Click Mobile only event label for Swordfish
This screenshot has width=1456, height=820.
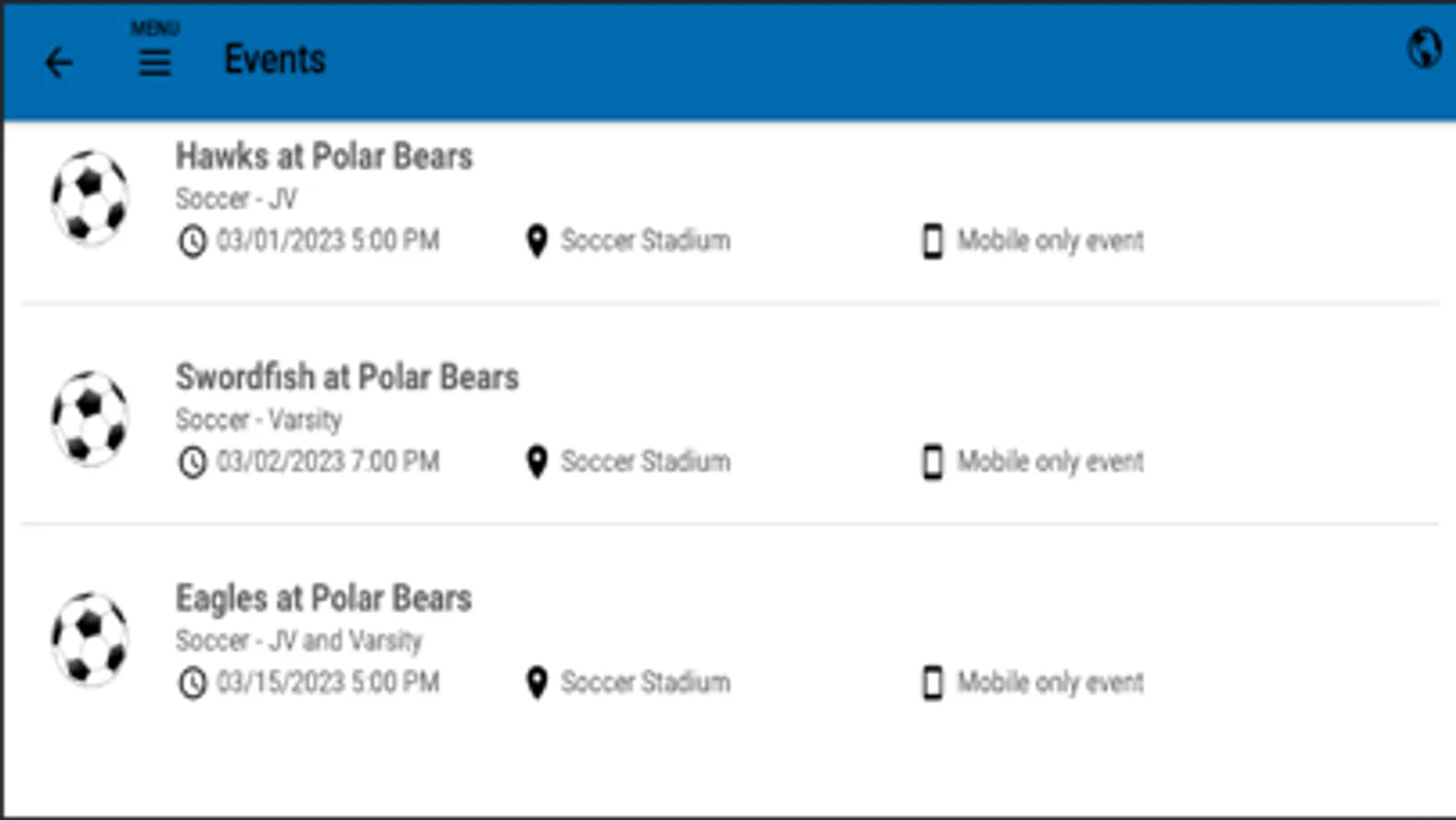click(x=1050, y=462)
